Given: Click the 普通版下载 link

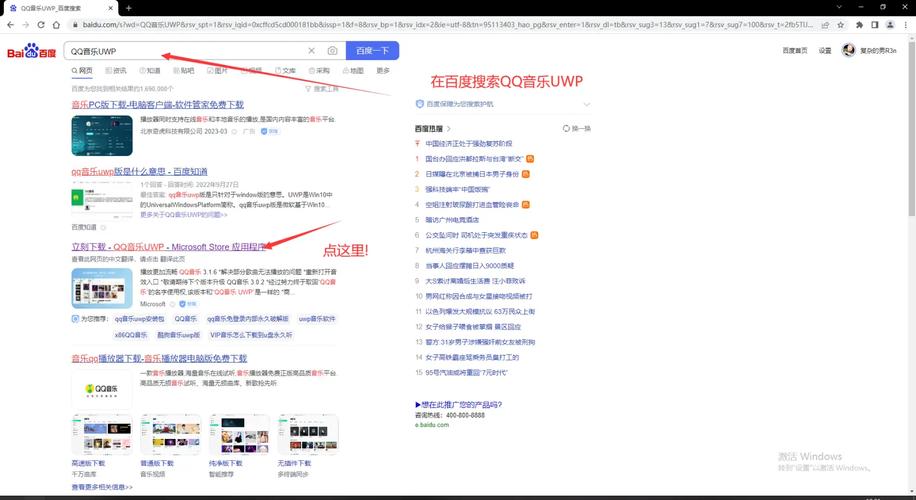Looking at the screenshot, I should (x=157, y=463).
